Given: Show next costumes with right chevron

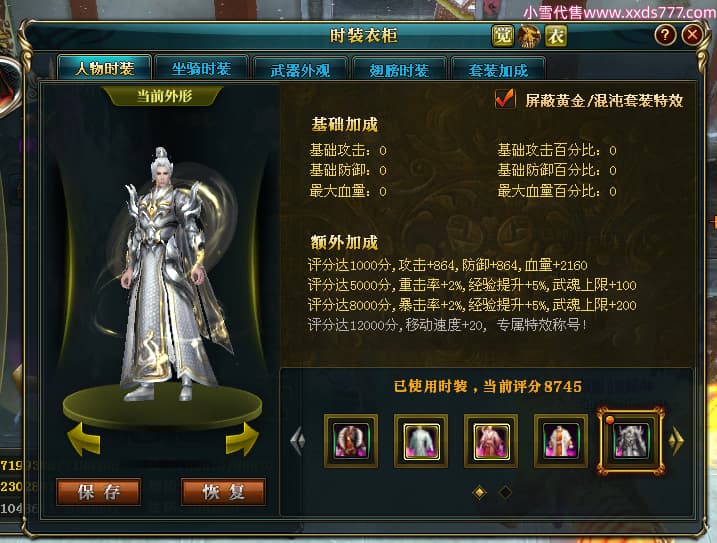Looking at the screenshot, I should [676, 441].
